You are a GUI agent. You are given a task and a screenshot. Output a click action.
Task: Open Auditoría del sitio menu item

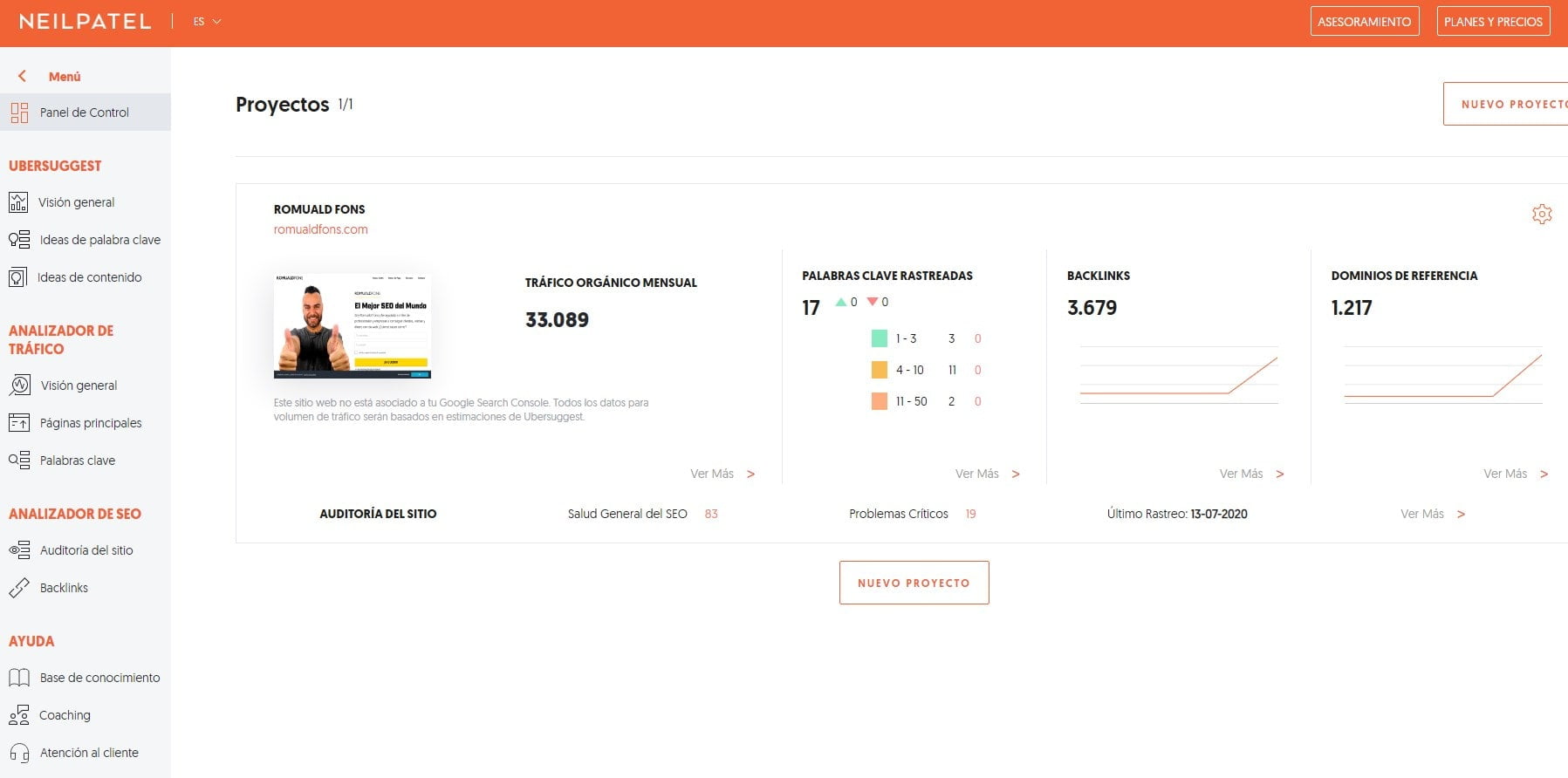[86, 550]
